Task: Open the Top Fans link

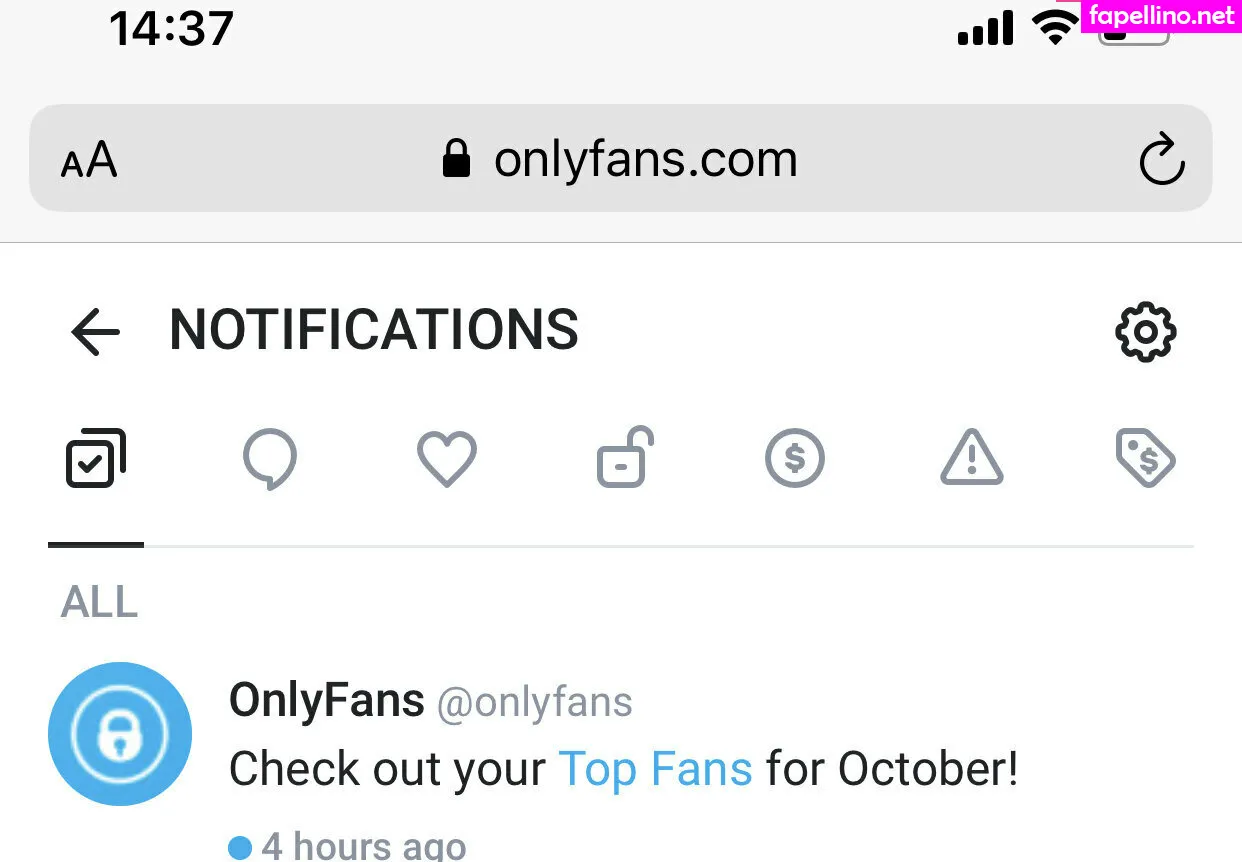Action: coord(656,768)
